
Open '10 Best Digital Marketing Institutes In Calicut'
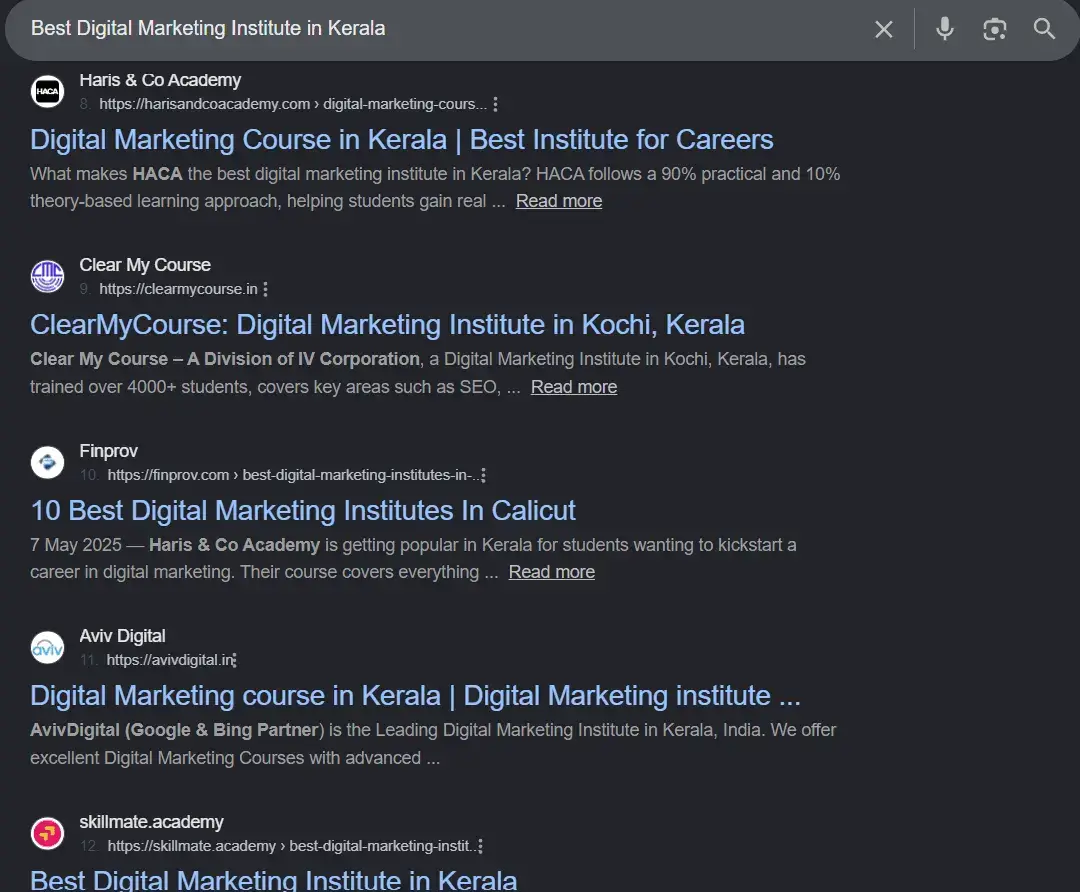(x=303, y=510)
